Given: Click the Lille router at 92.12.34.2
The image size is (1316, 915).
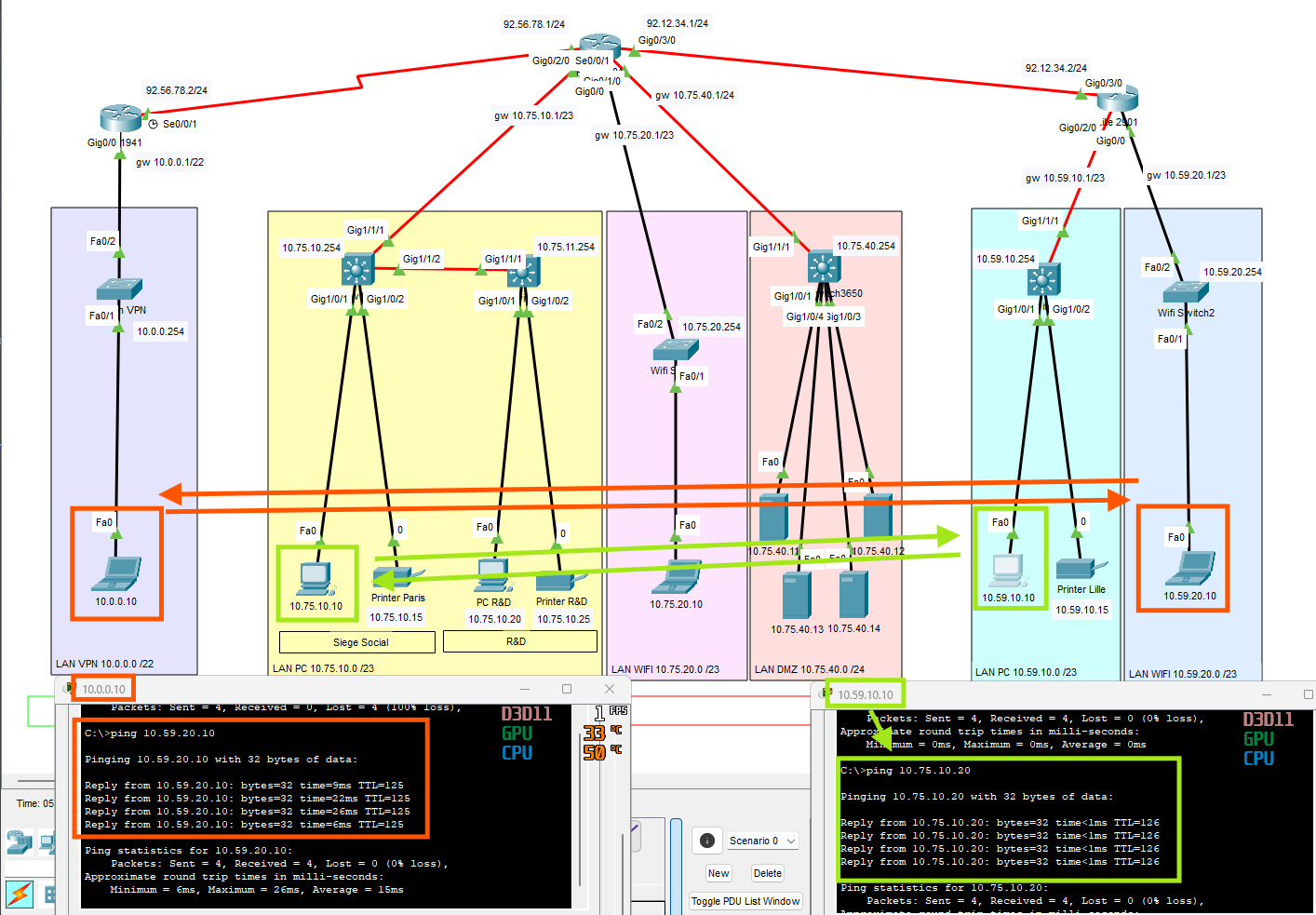Looking at the screenshot, I should 1117,98.
